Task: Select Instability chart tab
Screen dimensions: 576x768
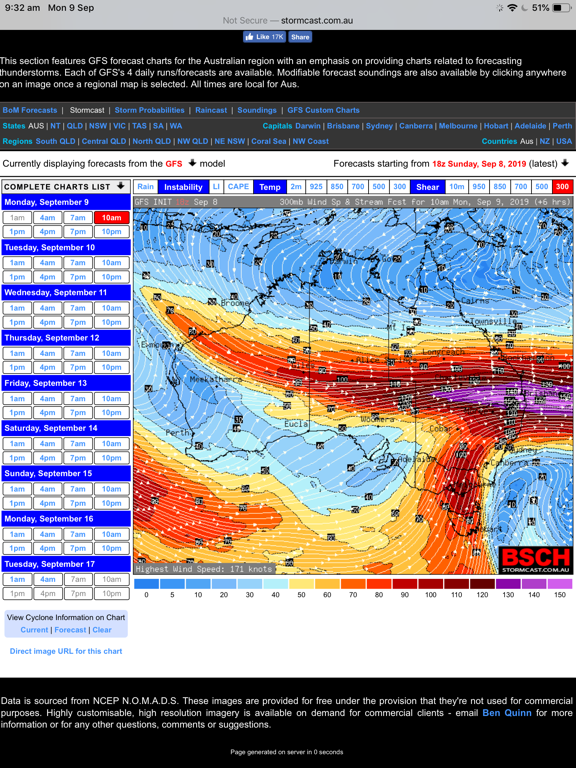Action: [x=183, y=187]
